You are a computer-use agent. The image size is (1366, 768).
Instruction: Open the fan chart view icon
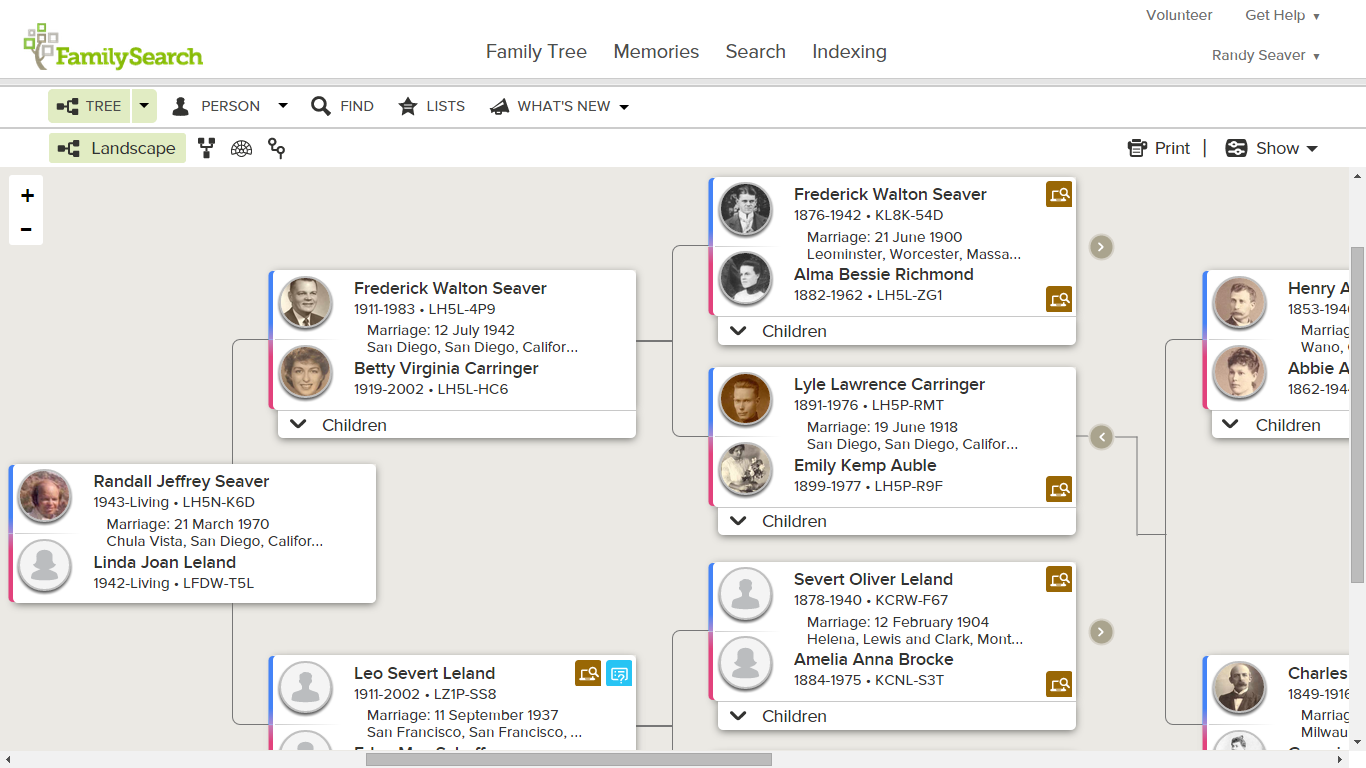point(241,148)
